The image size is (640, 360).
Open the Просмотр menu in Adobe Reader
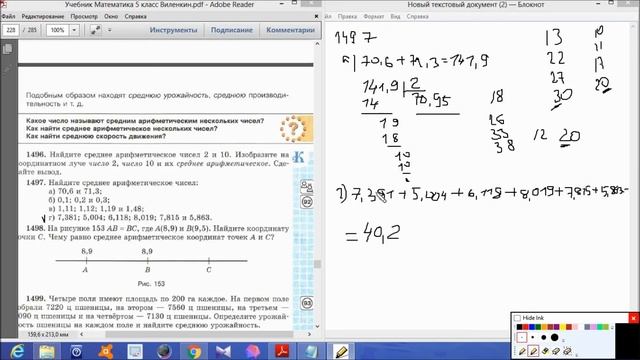84,17
